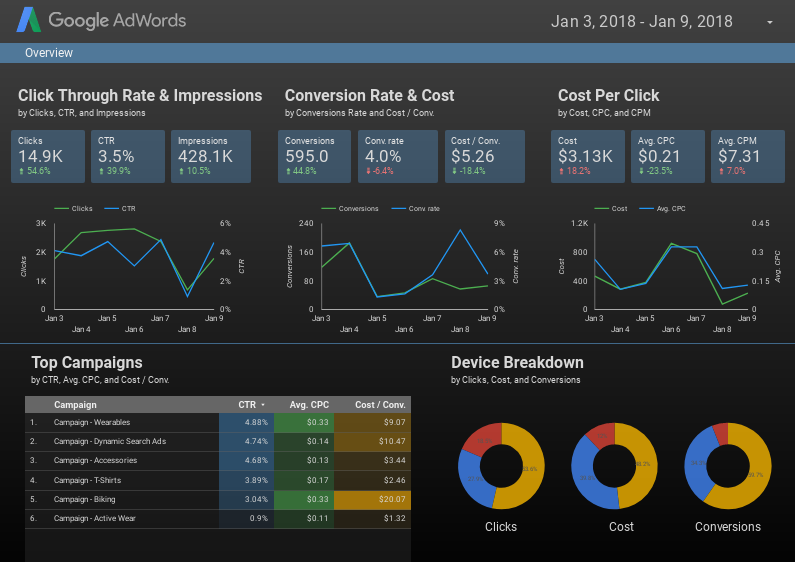Click the $0.14 Avg. CPC cell
Image resolution: width=795 pixels, height=562 pixels.
coord(304,442)
